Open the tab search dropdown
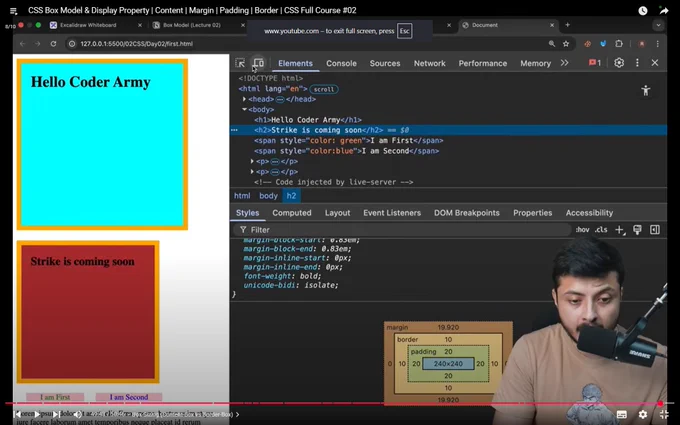The width and height of the screenshot is (680, 425). 658,25
